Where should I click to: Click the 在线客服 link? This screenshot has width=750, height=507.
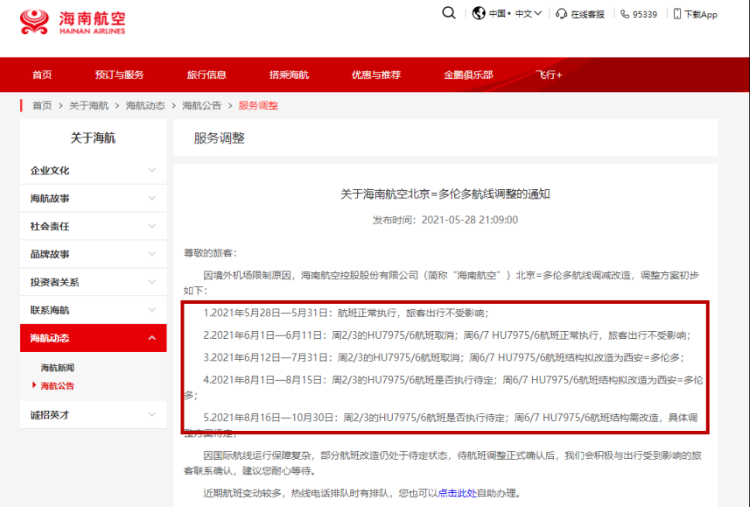587,14
